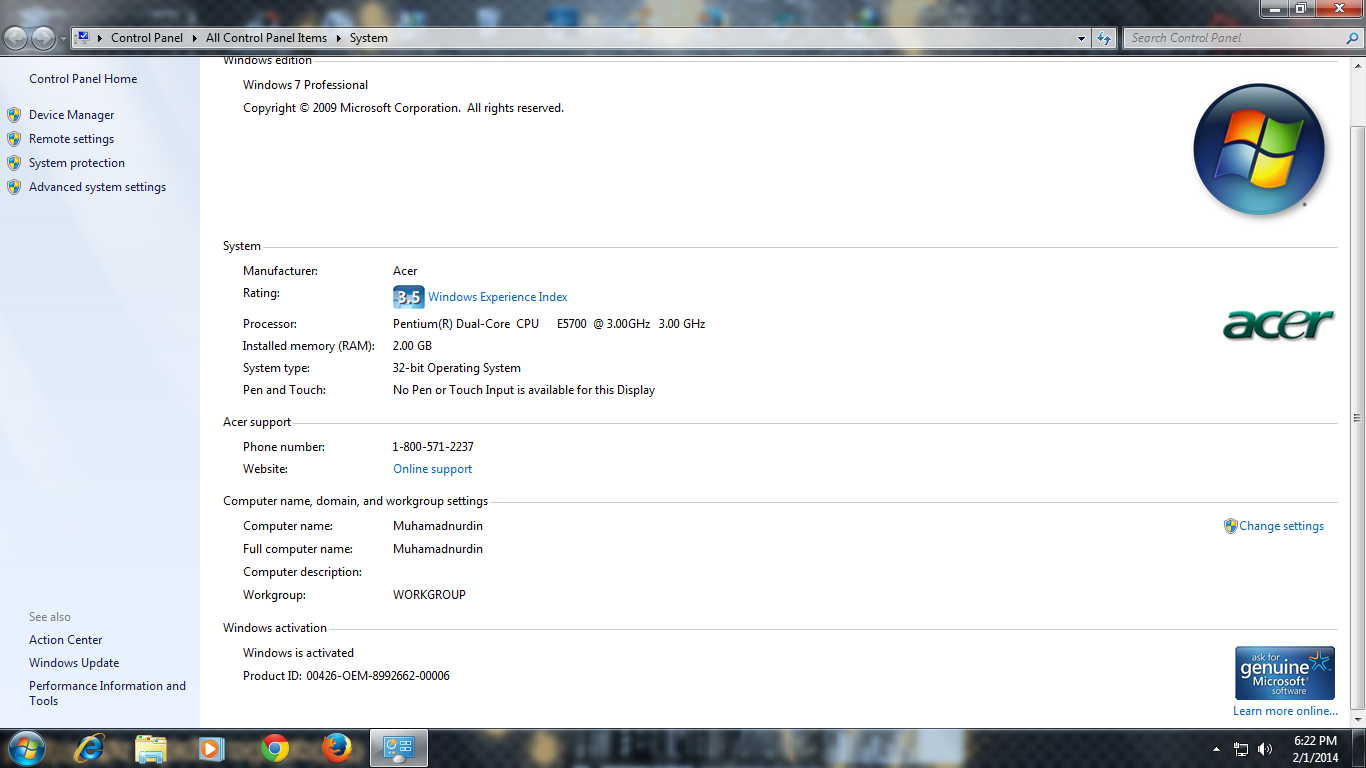Click the phone number 1-800-571-2237
The width and height of the screenshot is (1366, 768).
click(x=433, y=447)
